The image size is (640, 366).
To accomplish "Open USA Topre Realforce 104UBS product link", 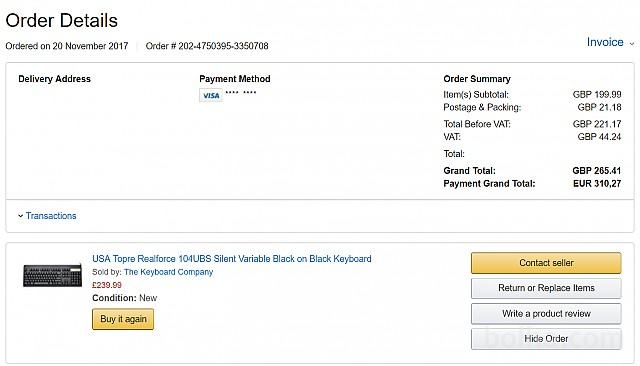I will click(231, 259).
